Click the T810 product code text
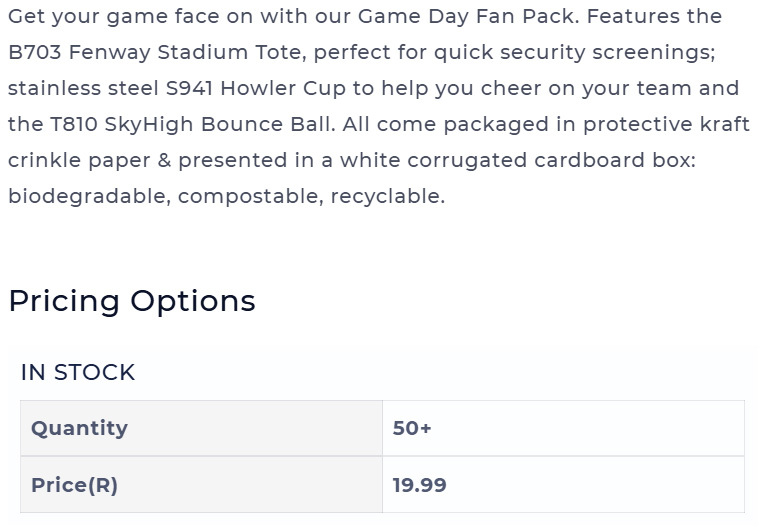The width and height of the screenshot is (763, 532). 74,124
